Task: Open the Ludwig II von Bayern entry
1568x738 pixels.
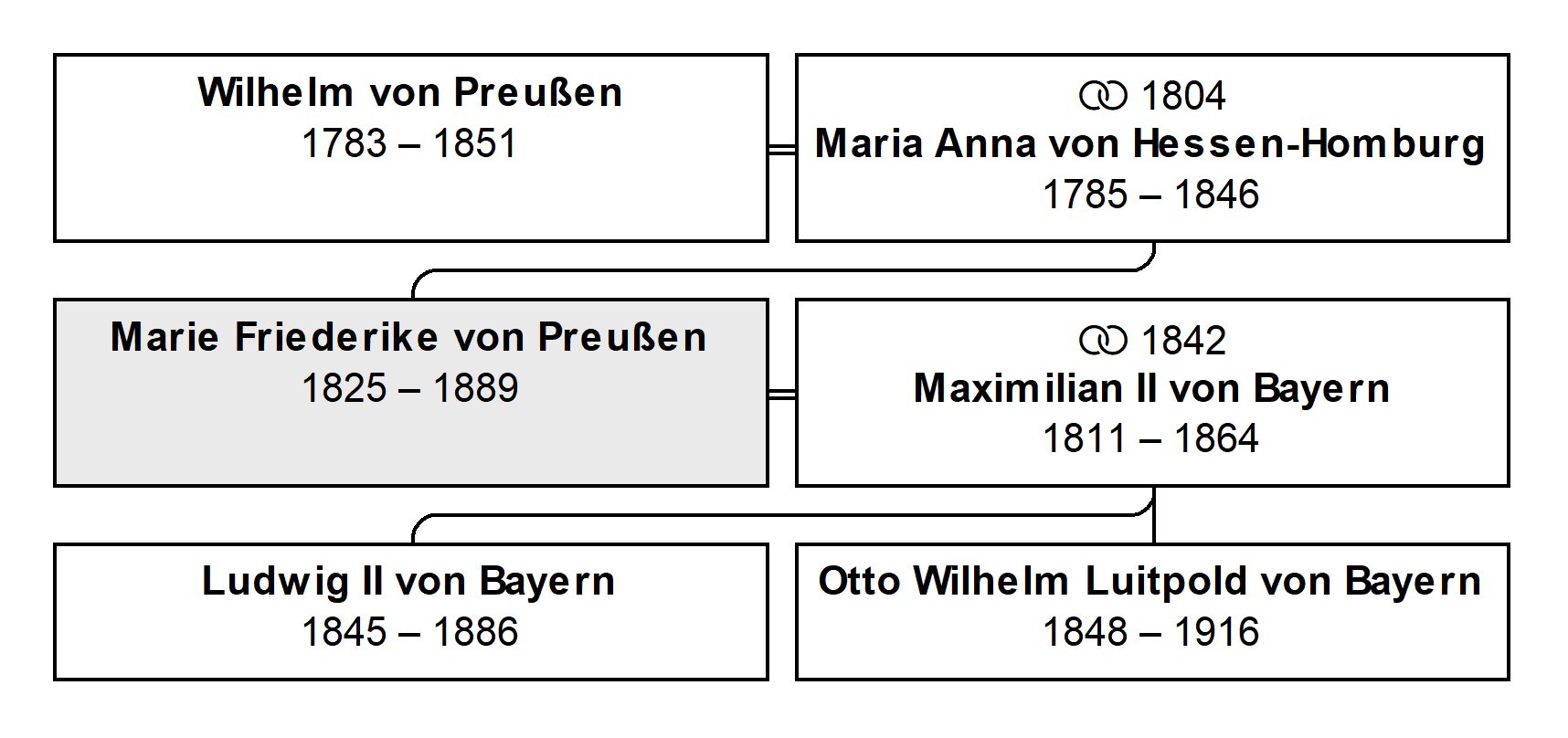Action: click(410, 612)
